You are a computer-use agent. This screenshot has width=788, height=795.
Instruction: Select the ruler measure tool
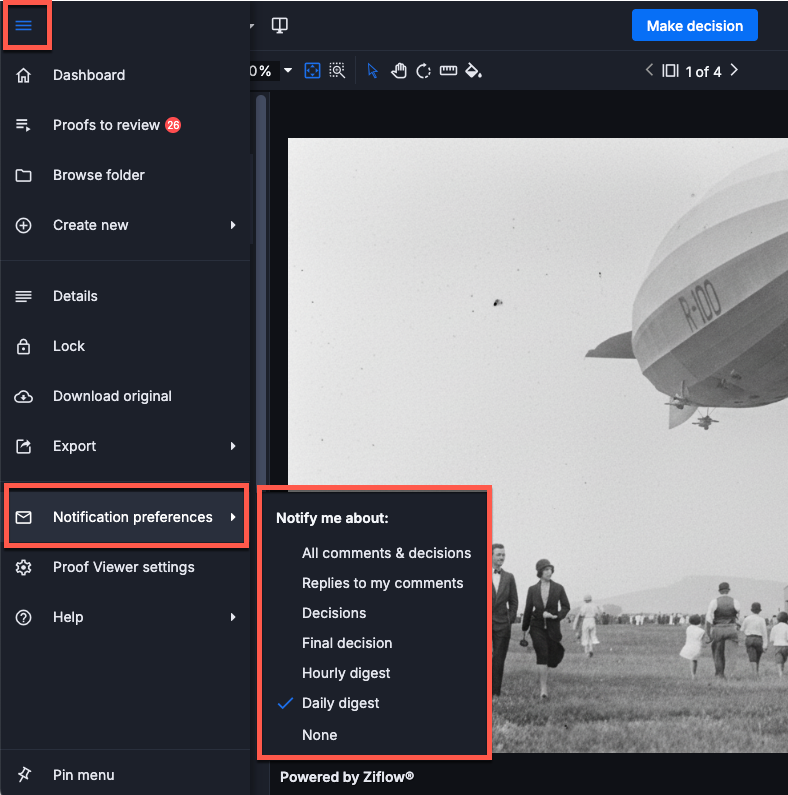448,71
